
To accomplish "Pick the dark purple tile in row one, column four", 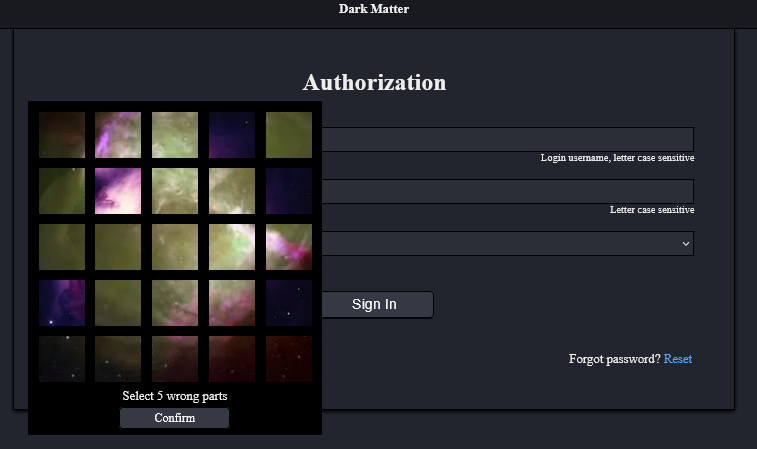I will tap(232, 134).
